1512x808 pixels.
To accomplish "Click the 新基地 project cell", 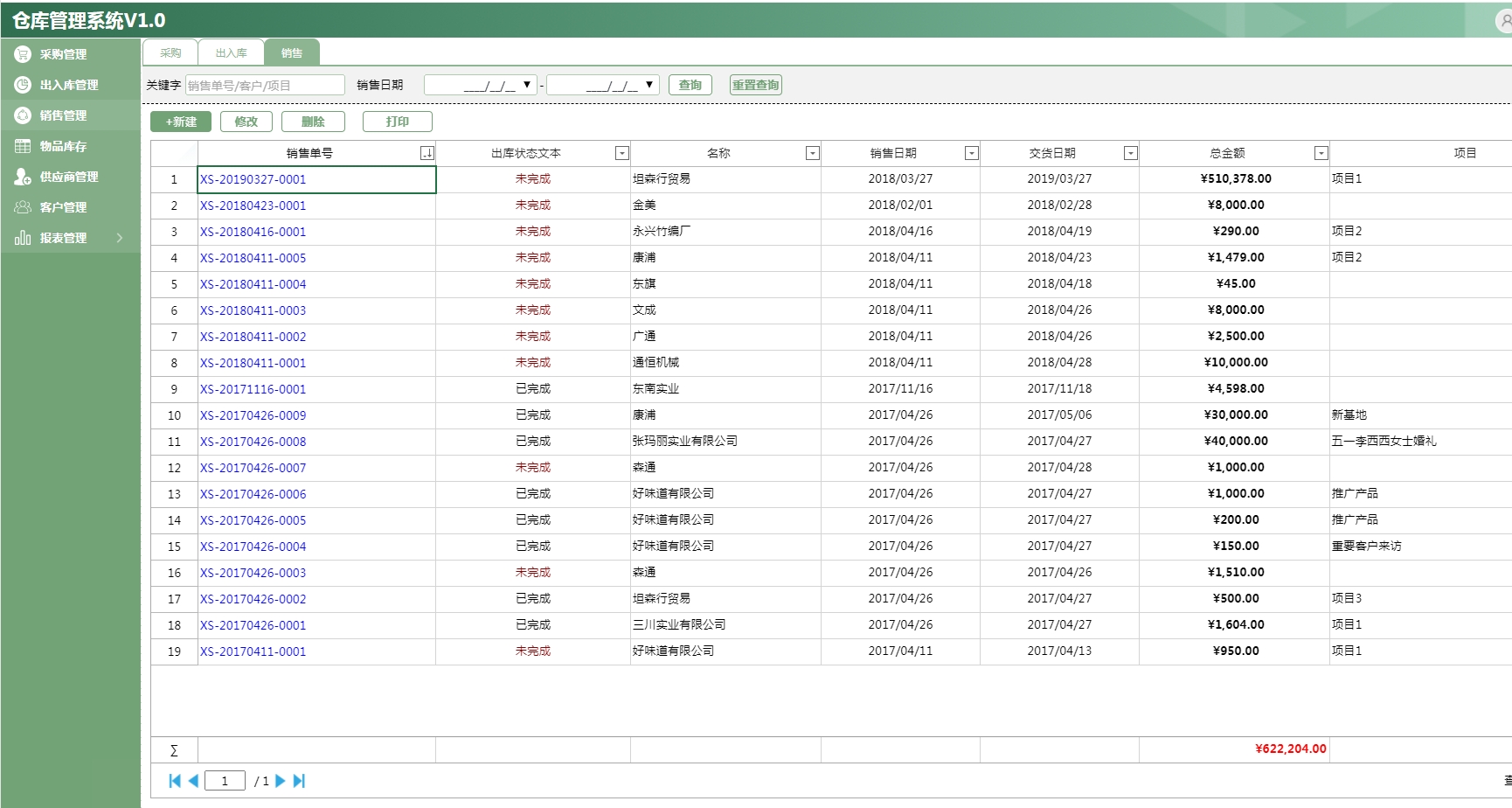I will click(x=1420, y=415).
